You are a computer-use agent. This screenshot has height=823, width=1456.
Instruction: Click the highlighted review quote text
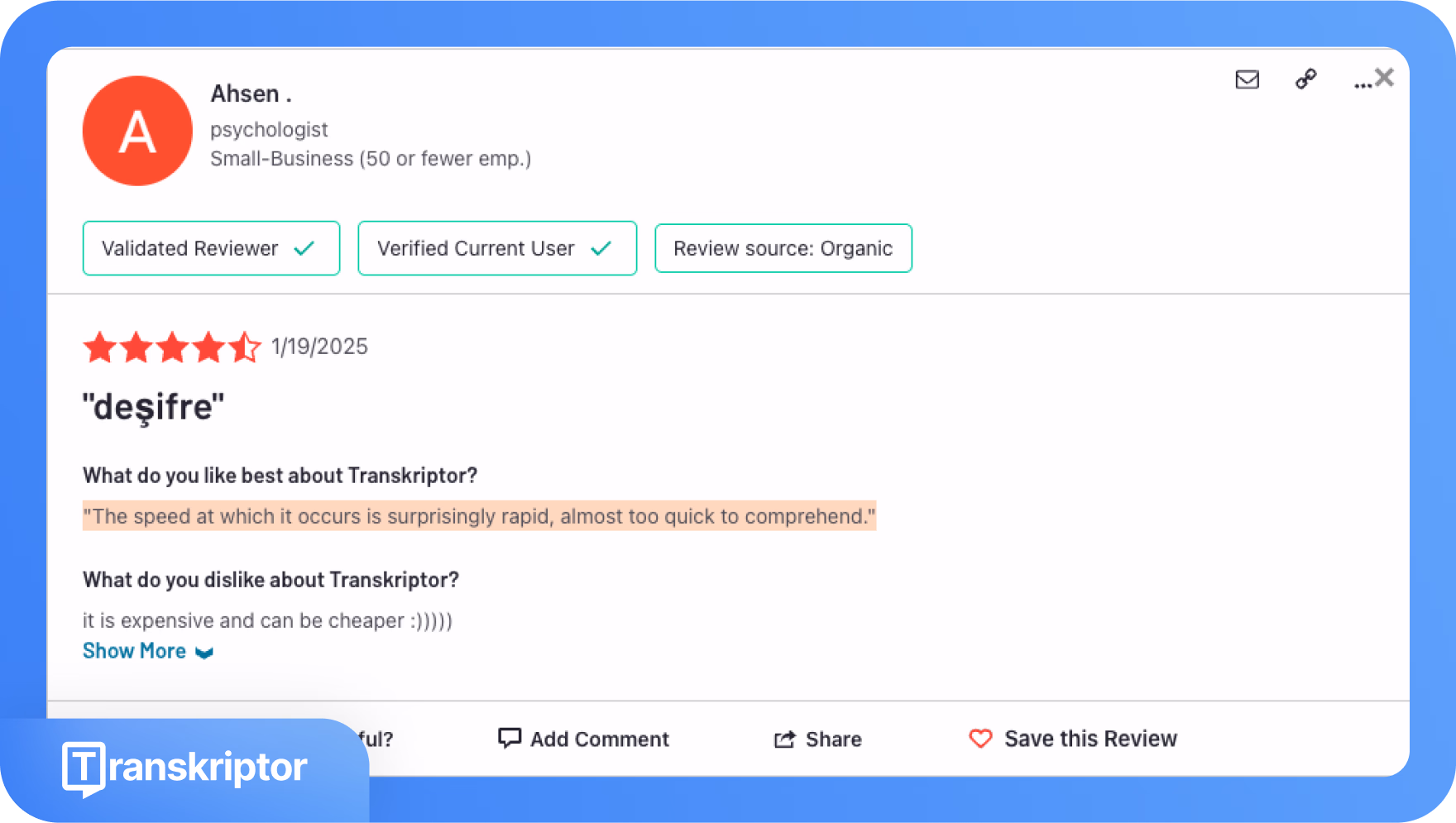(x=479, y=516)
